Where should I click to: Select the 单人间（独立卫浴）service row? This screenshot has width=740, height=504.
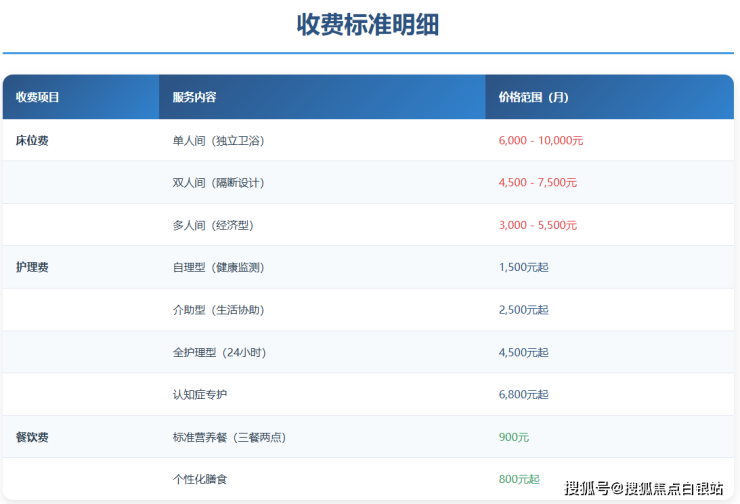tap(218, 141)
